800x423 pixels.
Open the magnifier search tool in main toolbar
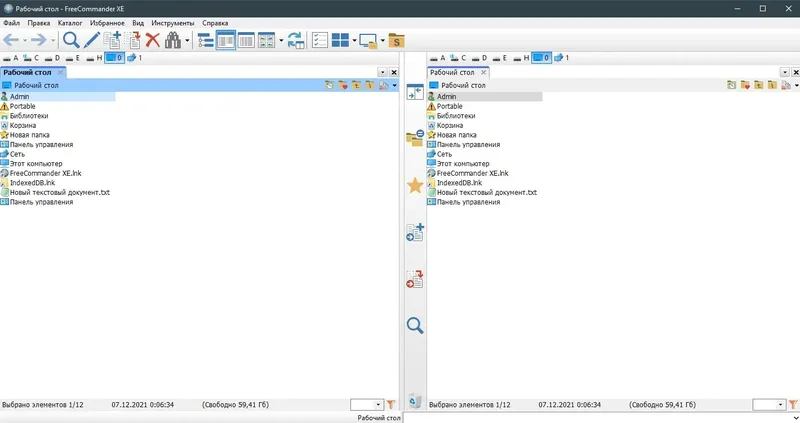[x=71, y=40]
